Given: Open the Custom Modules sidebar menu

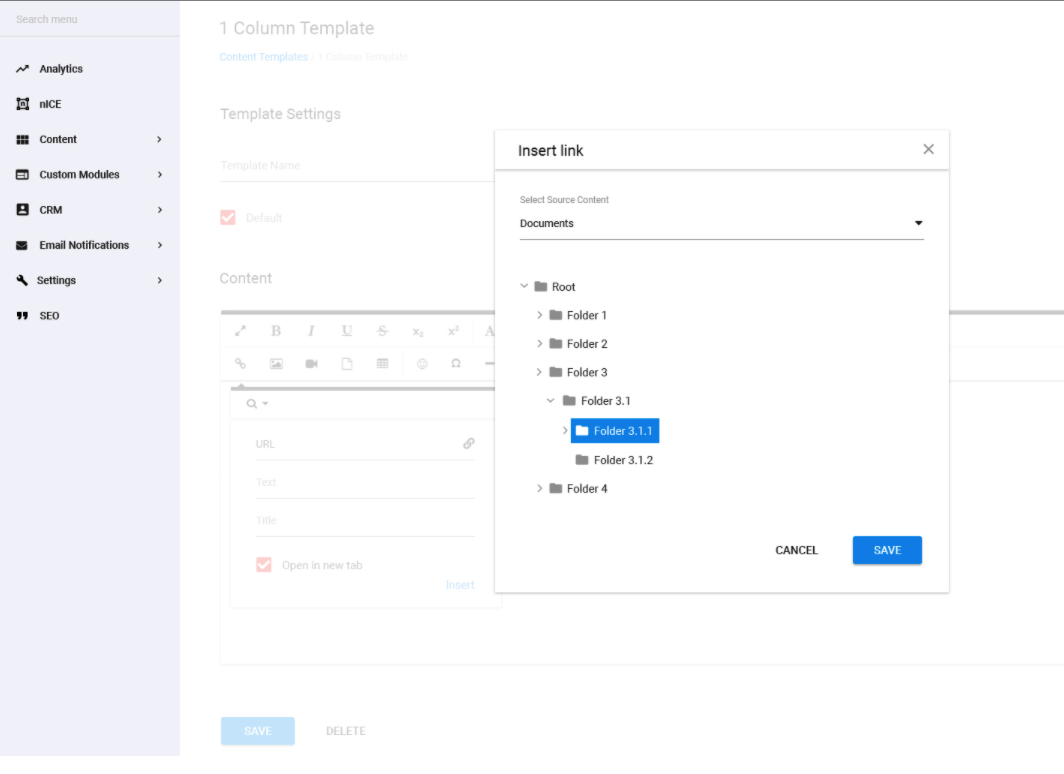Looking at the screenshot, I should coord(79,175).
